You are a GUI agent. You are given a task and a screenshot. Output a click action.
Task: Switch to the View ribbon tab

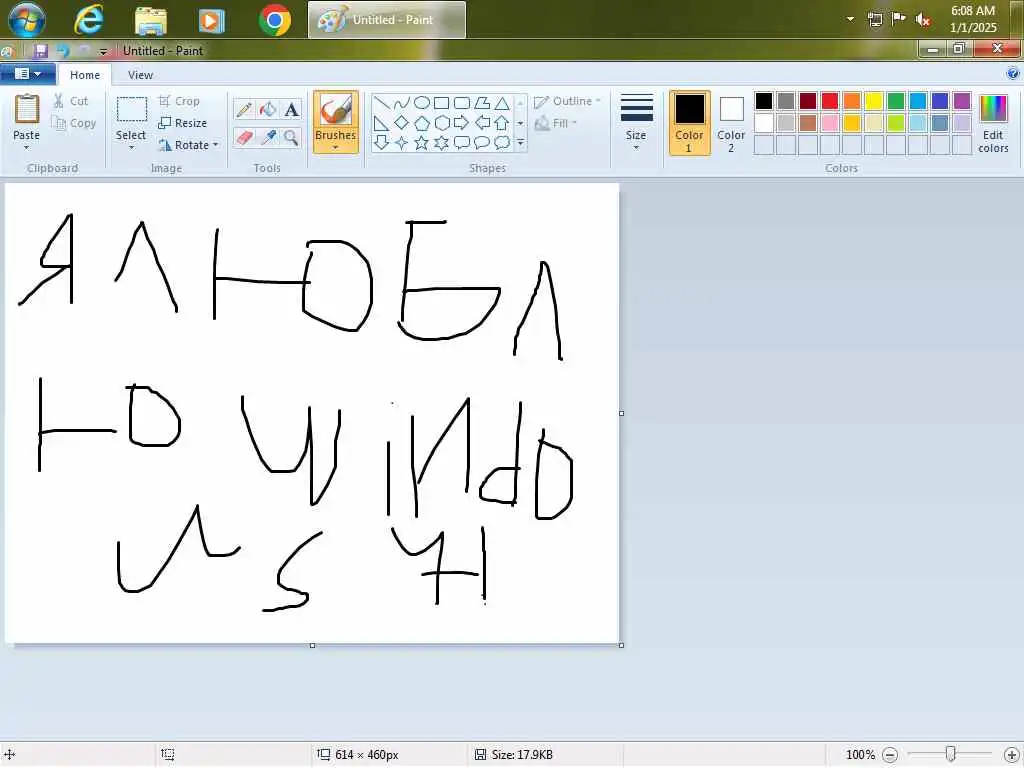coord(140,75)
